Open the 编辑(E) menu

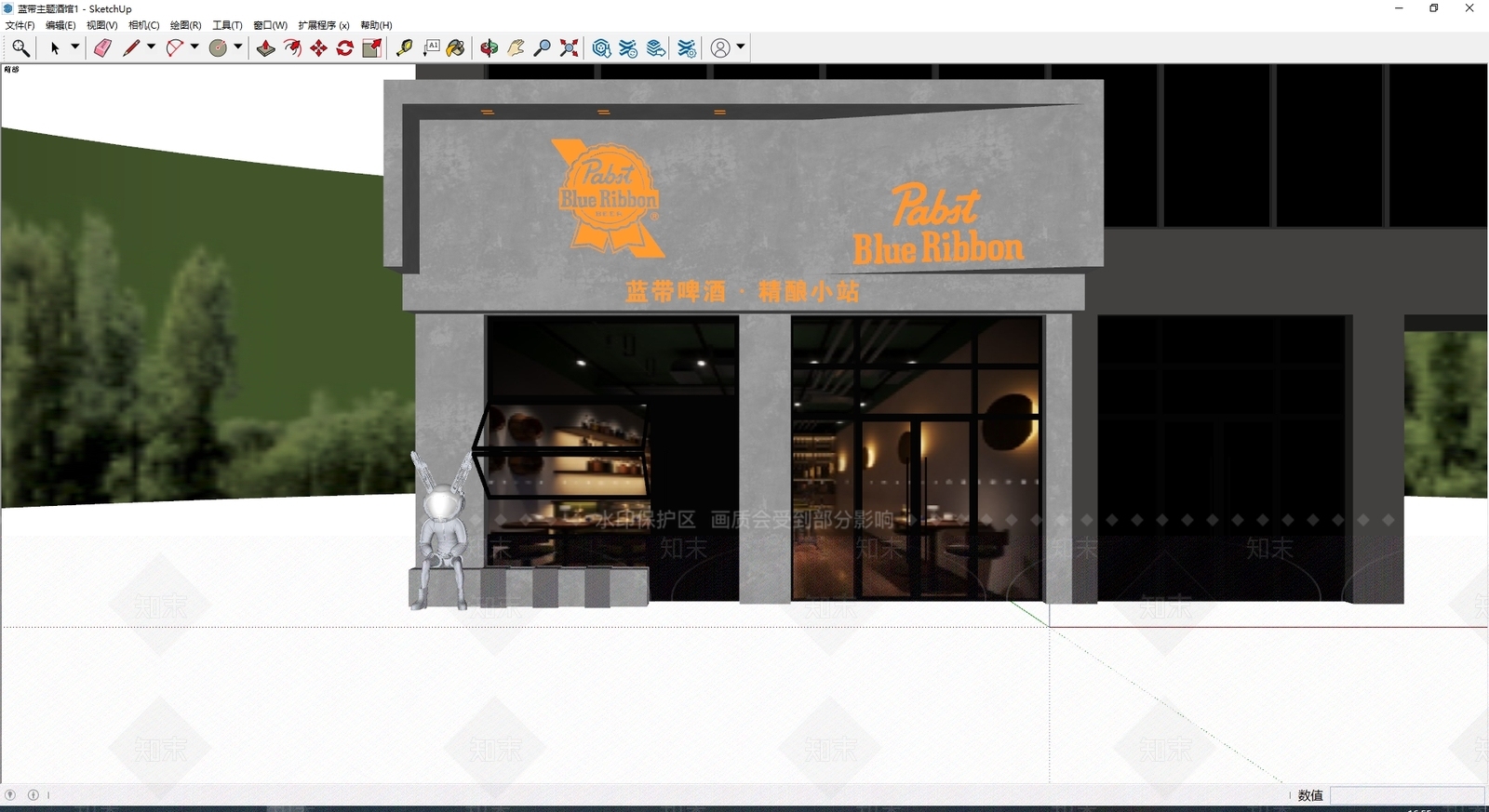(x=61, y=25)
